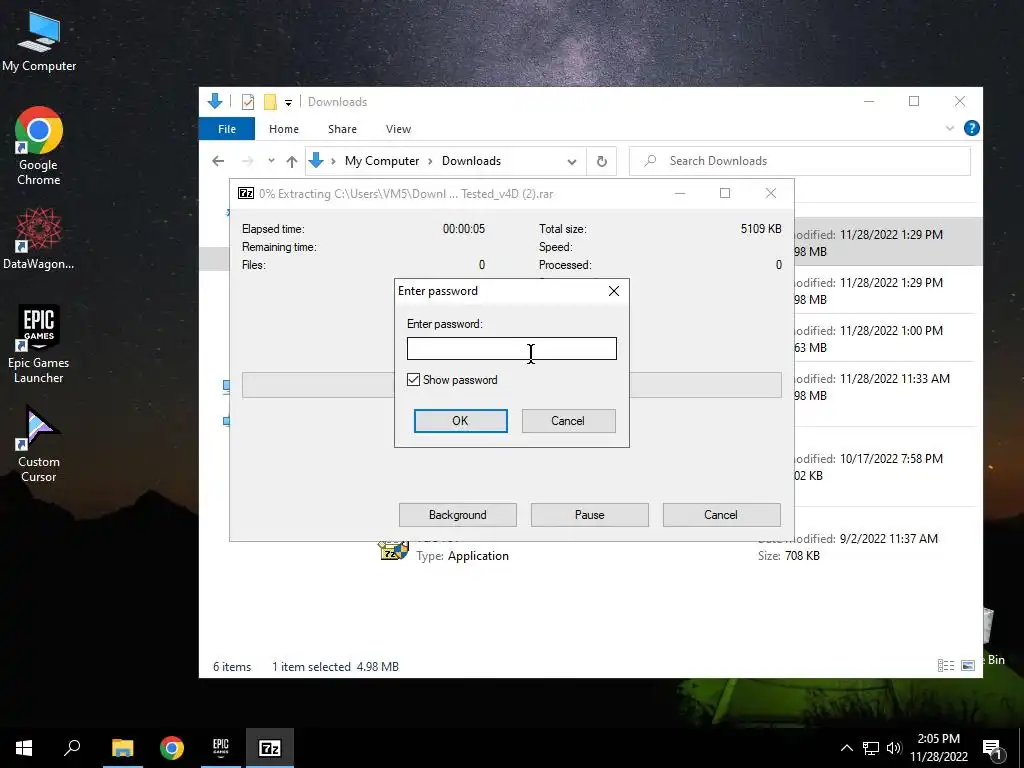Expand the recent locations dropdown arrow

[x=271, y=161]
